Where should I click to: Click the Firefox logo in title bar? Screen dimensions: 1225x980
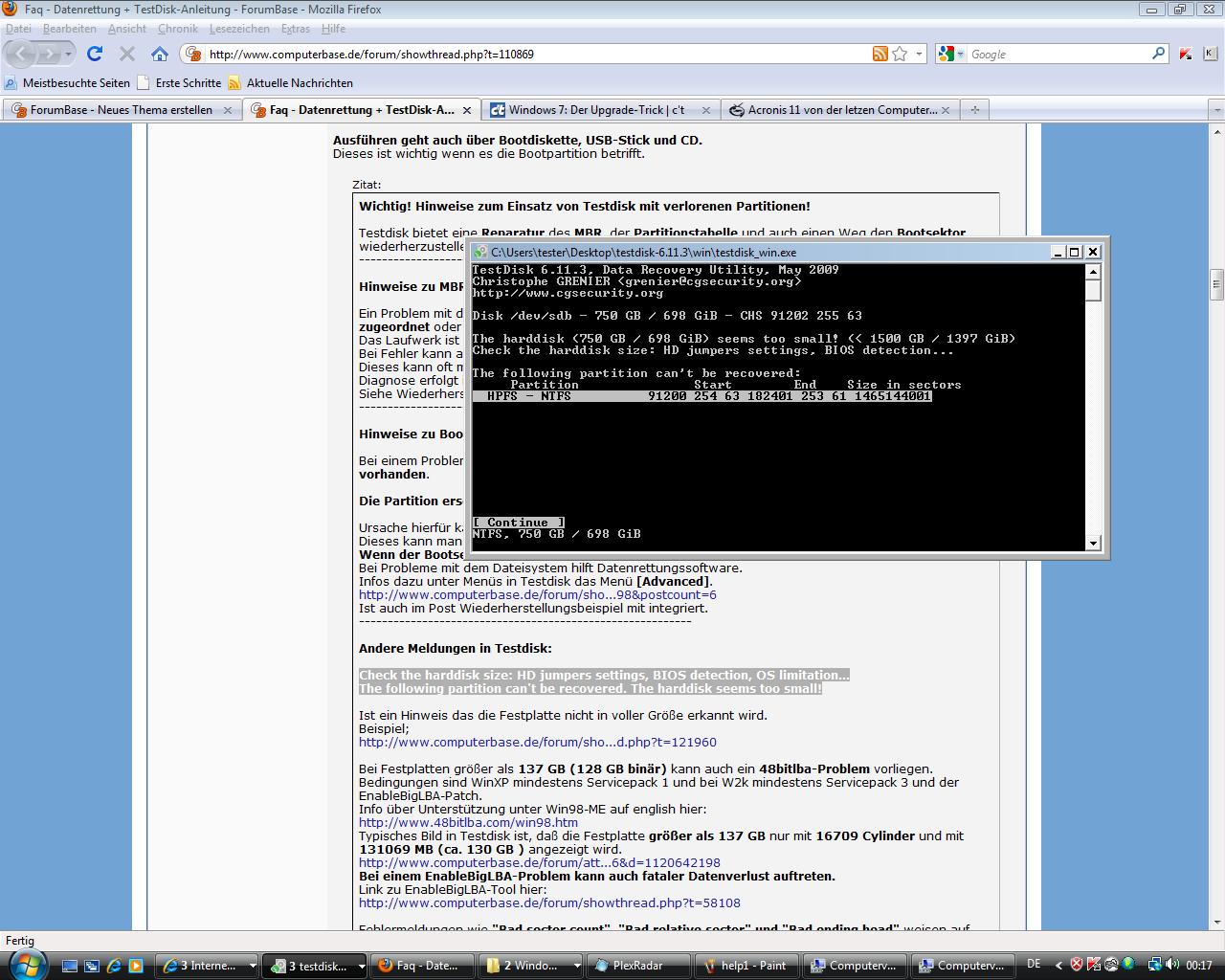pos(11,9)
